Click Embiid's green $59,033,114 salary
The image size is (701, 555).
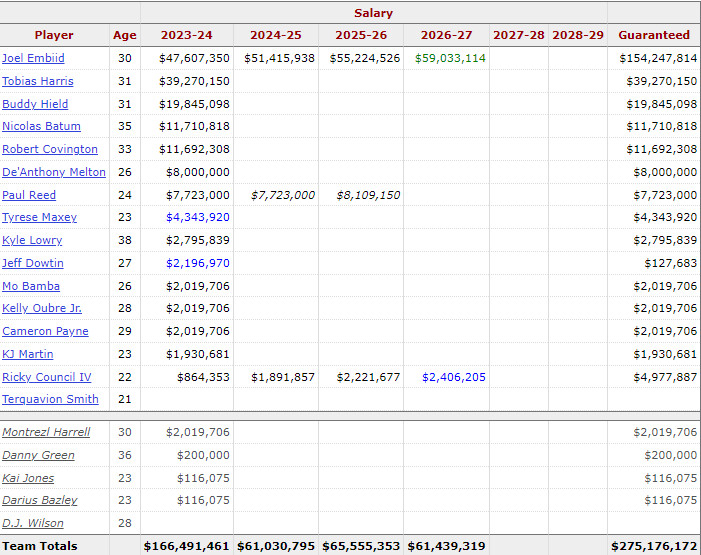[450, 58]
